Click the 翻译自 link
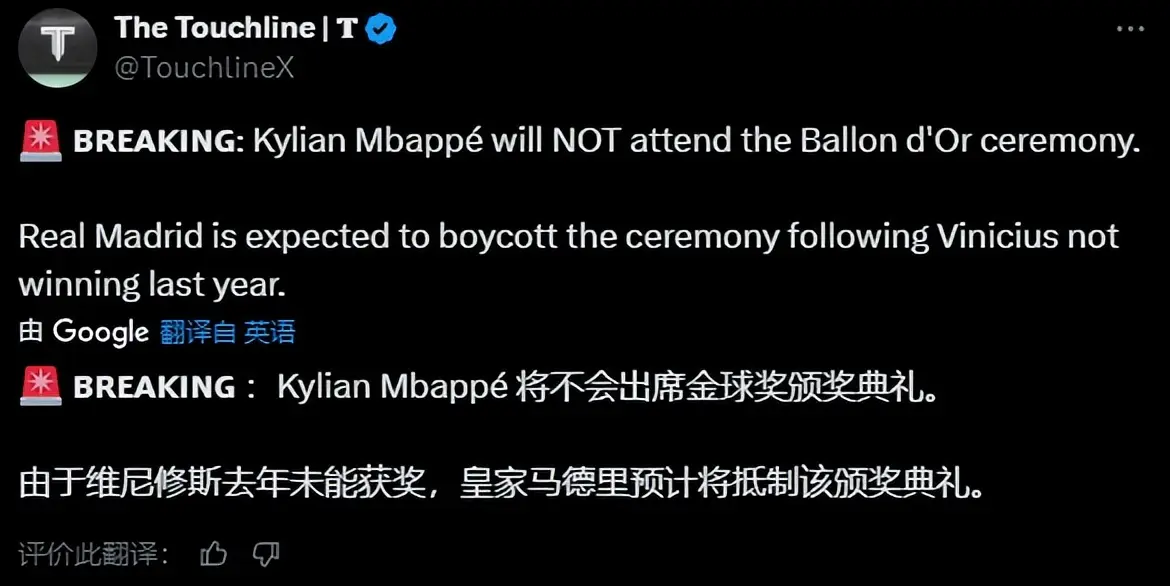Viewport: 1170px width, 586px height. point(198,332)
